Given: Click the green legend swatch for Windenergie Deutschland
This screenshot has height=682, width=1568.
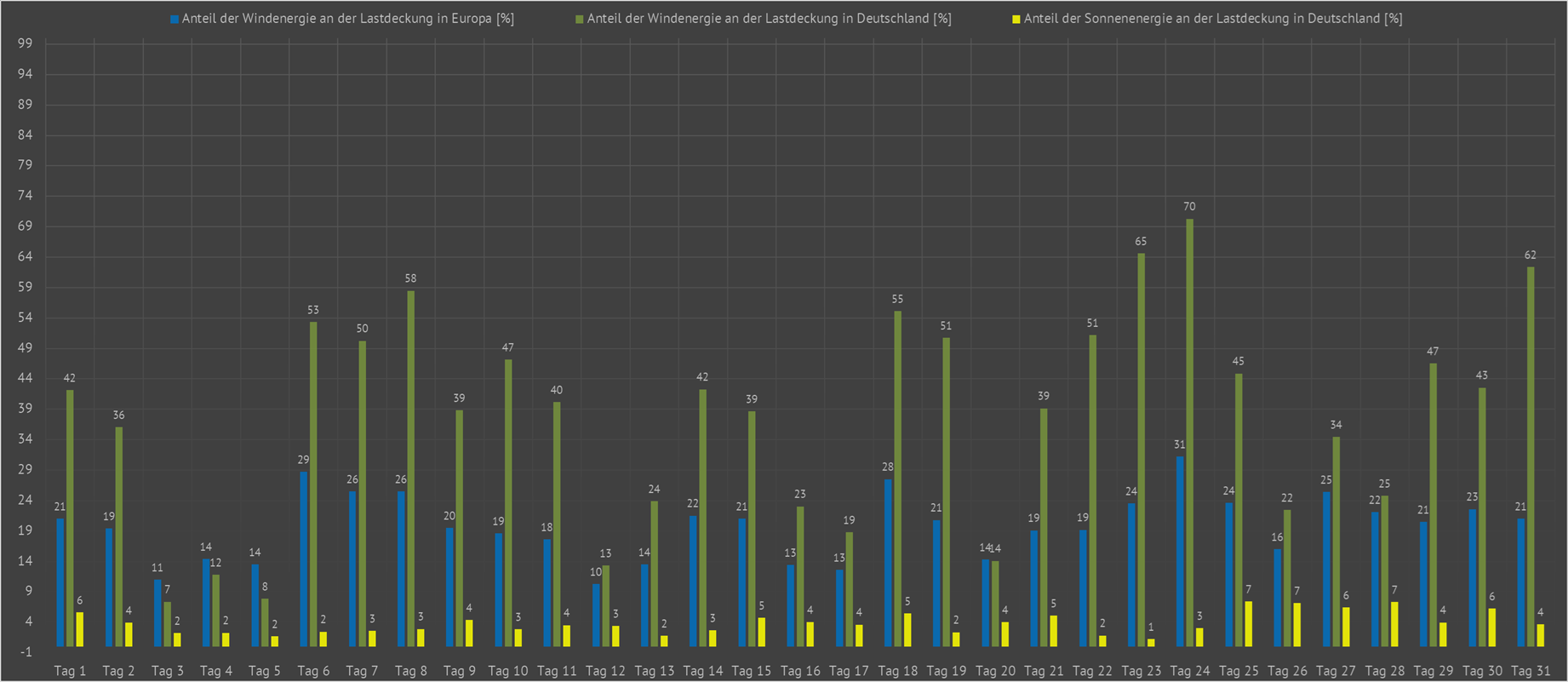Looking at the screenshot, I should (x=580, y=19).
